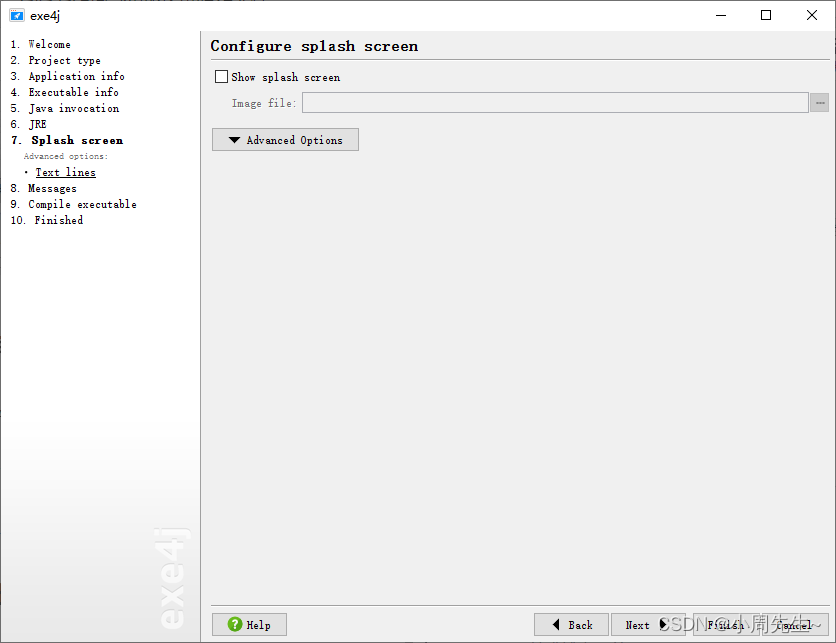
Task: Go to step 9 Compile executable
Action: coord(74,204)
